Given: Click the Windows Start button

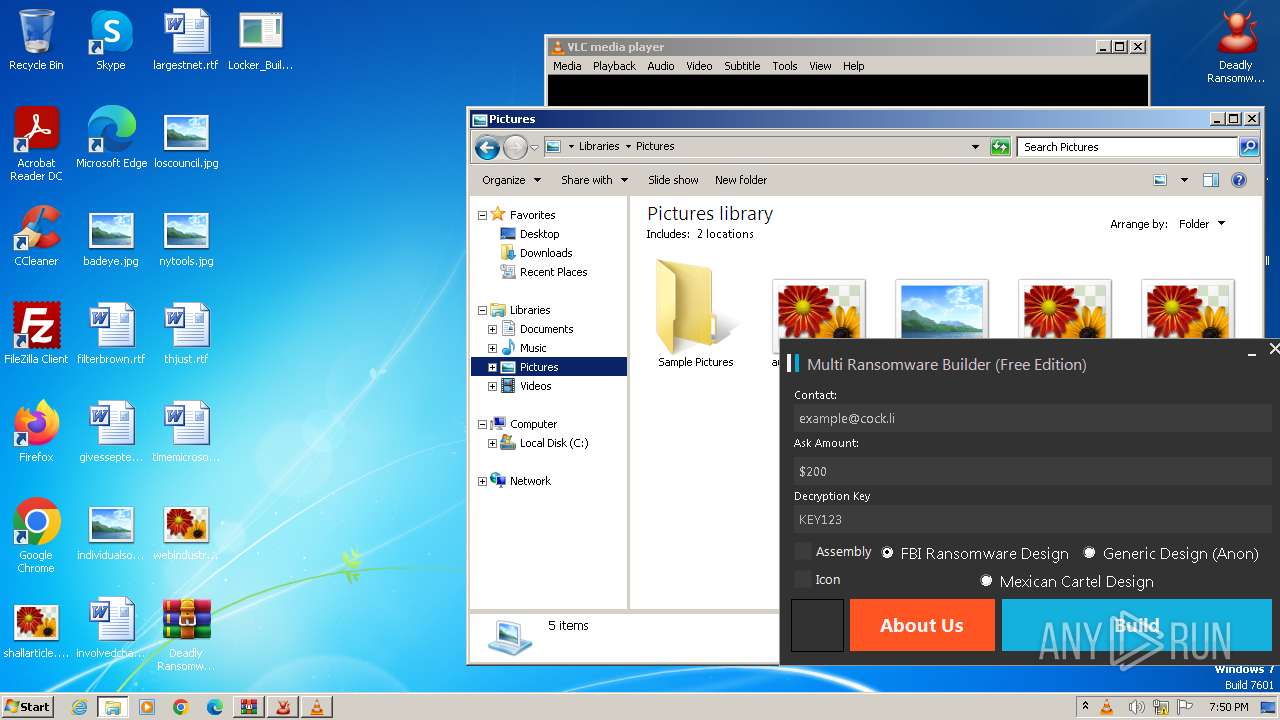Looking at the screenshot, I should click(x=27, y=707).
